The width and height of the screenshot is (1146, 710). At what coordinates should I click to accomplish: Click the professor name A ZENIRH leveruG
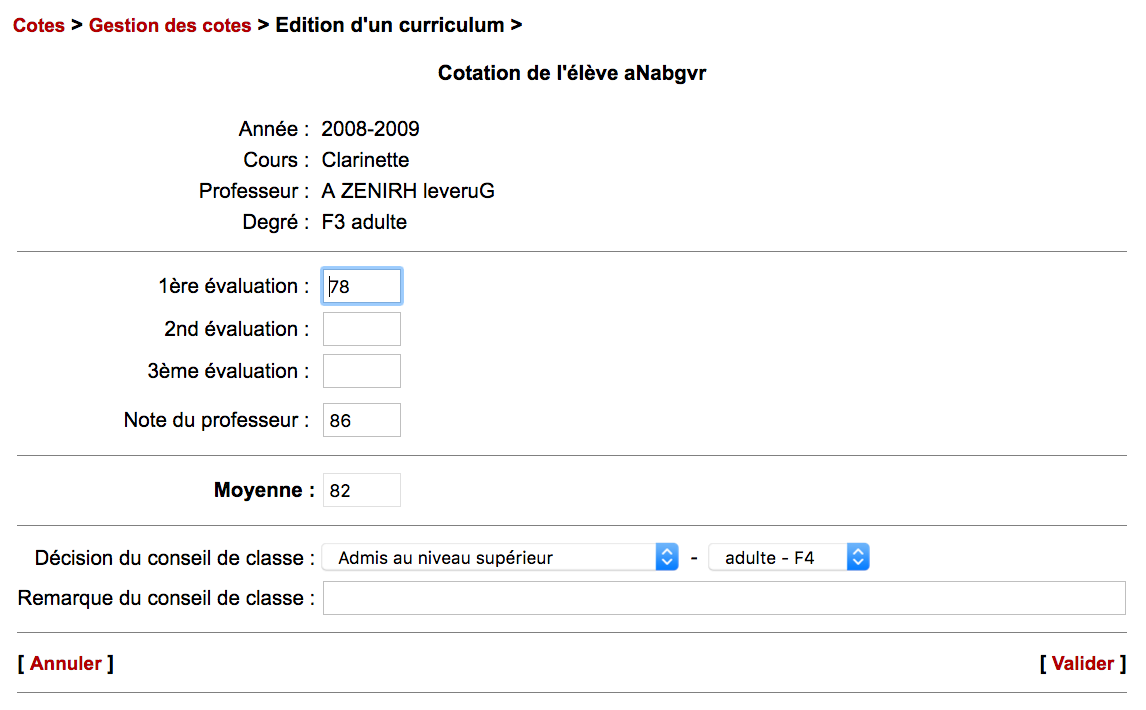click(408, 191)
